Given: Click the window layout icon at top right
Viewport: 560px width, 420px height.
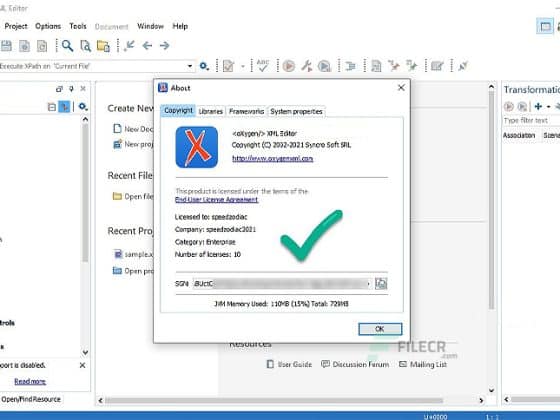Looking at the screenshot, I should point(545,26).
